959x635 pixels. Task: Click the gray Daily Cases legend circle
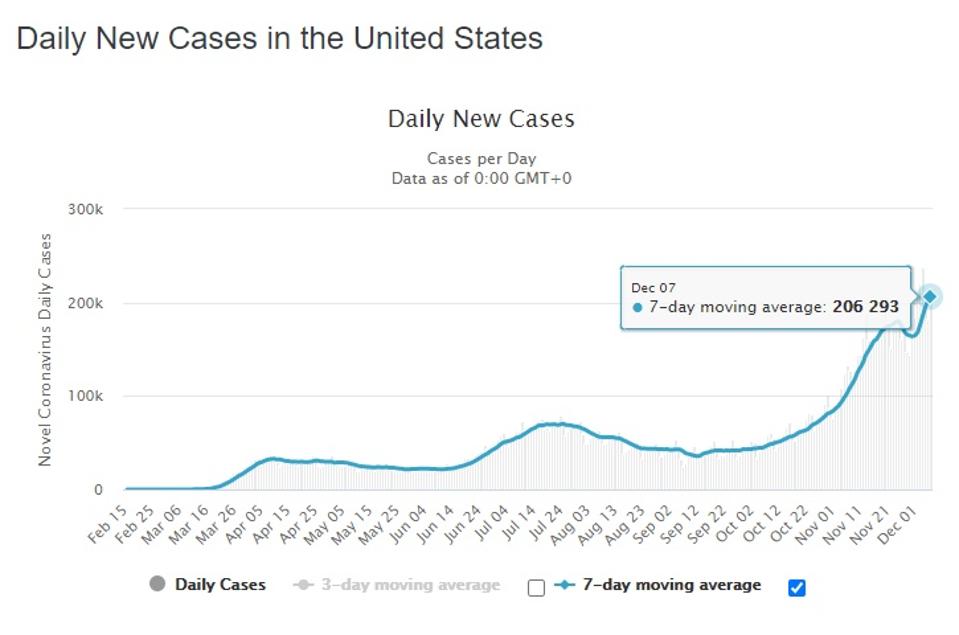click(157, 585)
